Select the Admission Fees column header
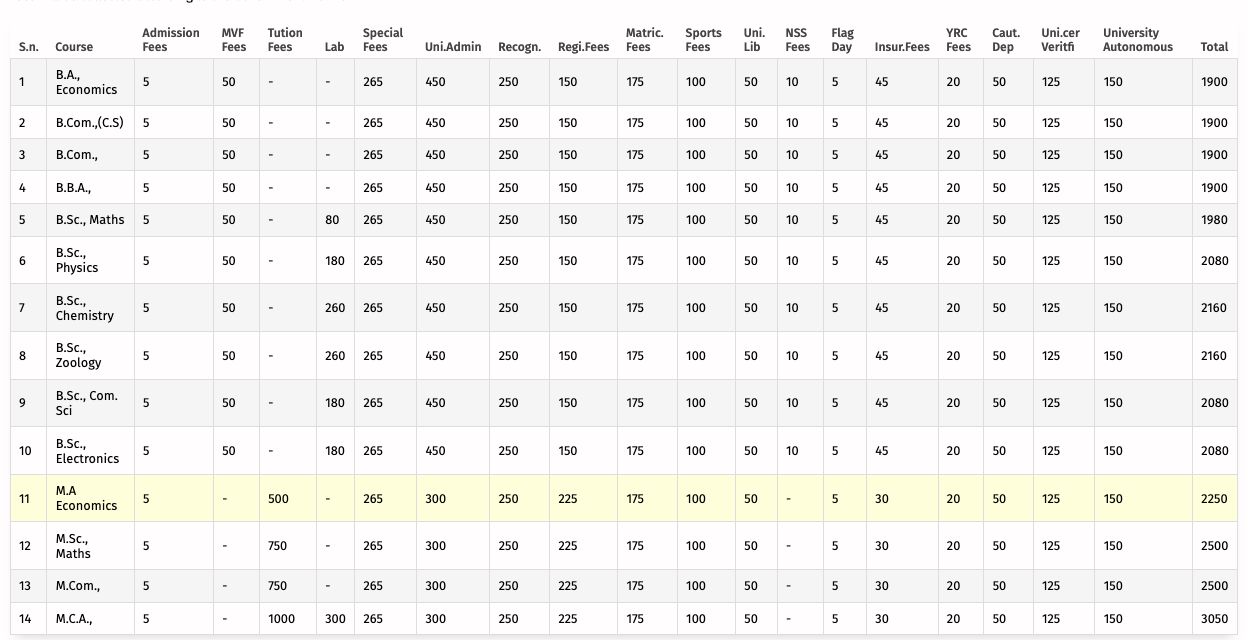1249x640 pixels. coord(171,40)
